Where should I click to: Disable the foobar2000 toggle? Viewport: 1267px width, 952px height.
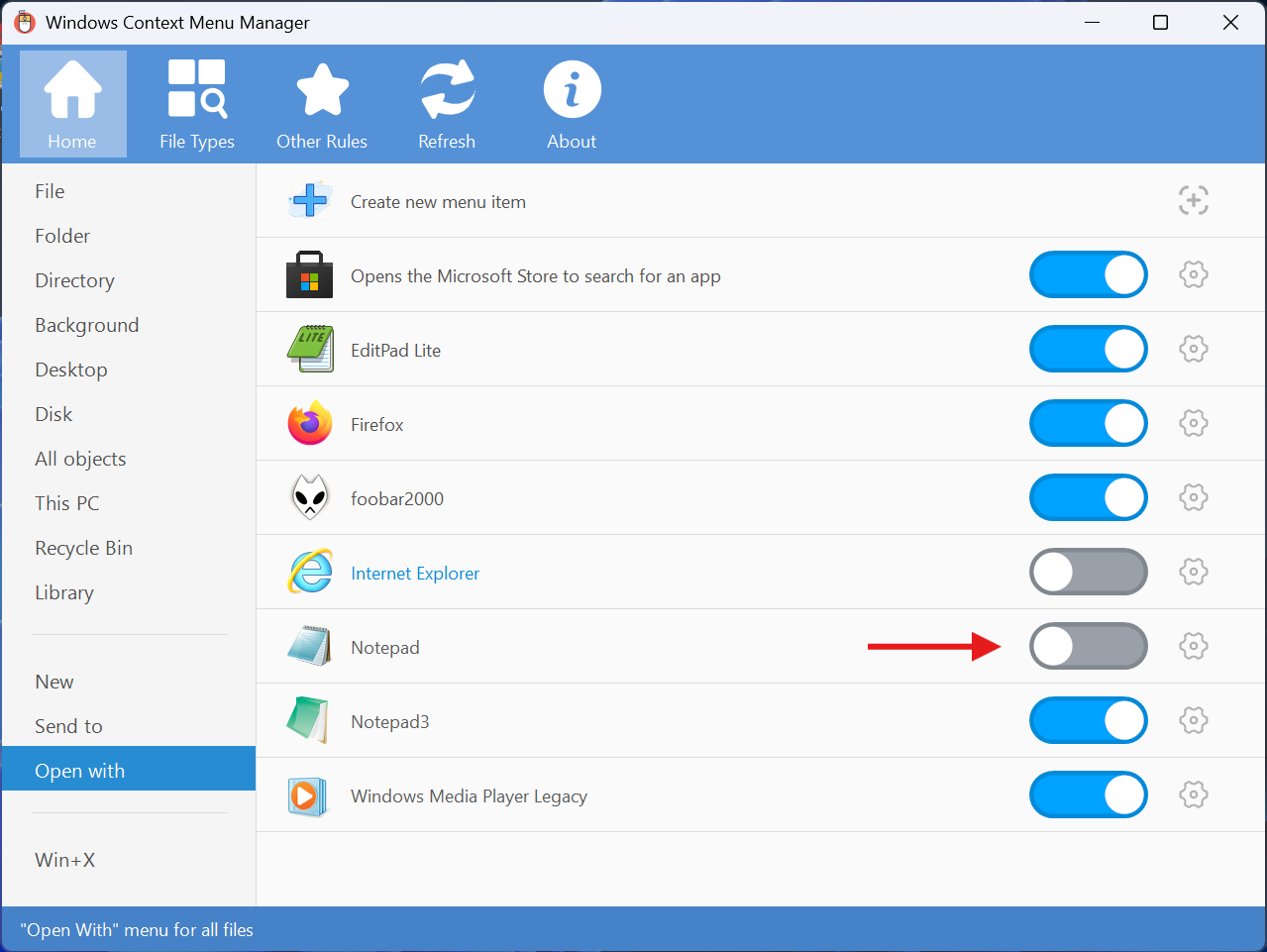pyautogui.click(x=1089, y=497)
